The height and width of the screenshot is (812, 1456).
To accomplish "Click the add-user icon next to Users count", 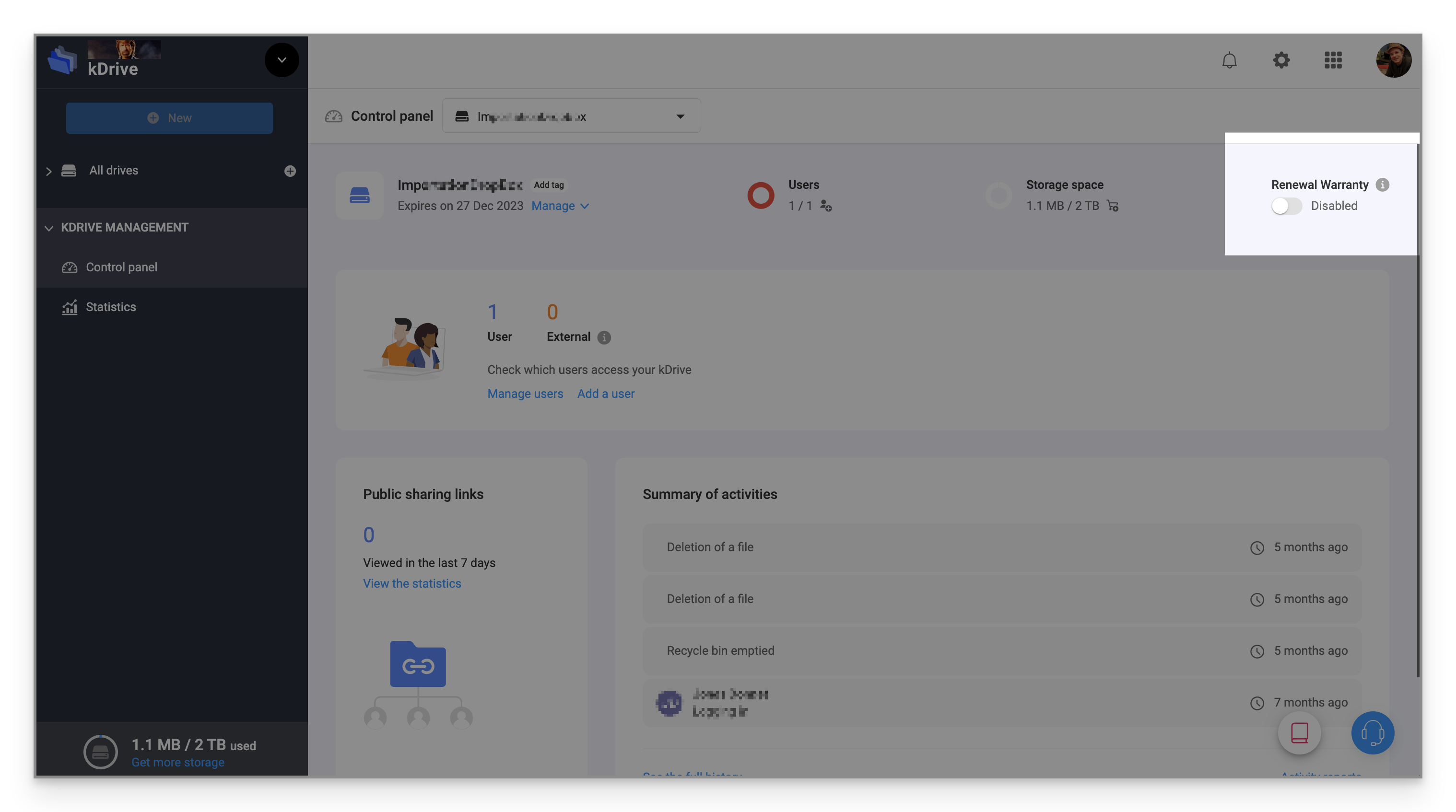I will [x=826, y=207].
